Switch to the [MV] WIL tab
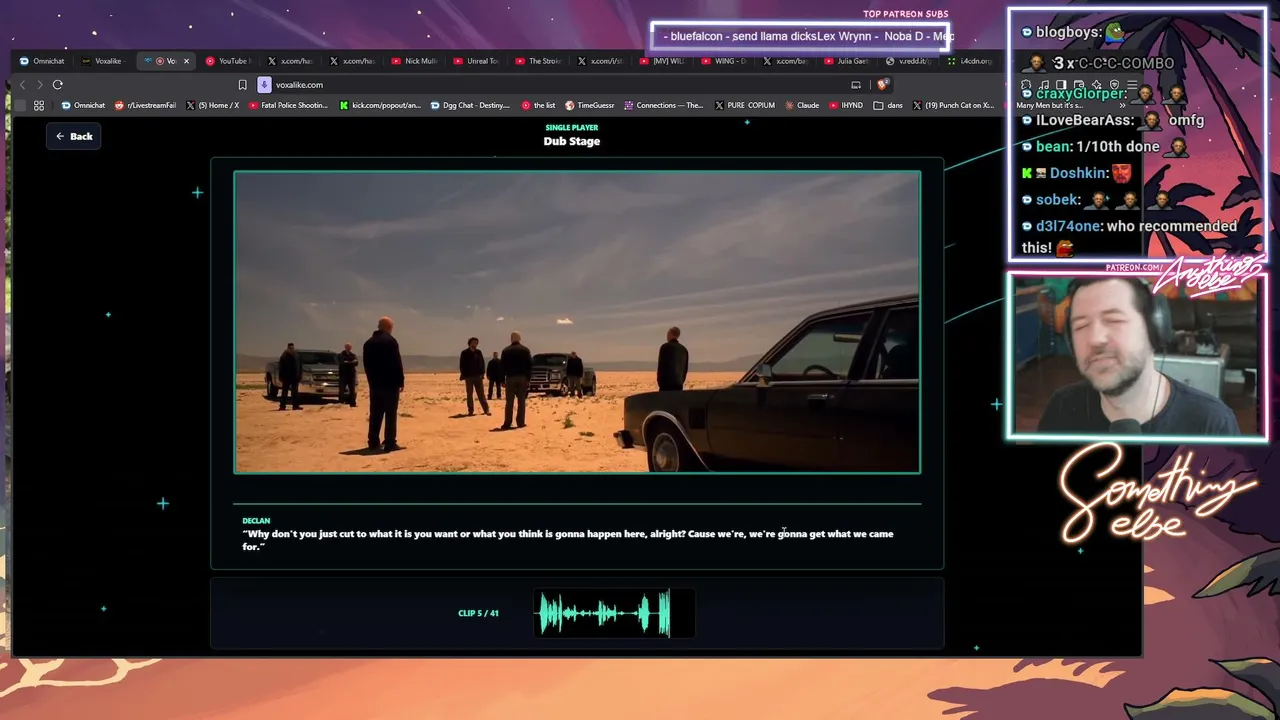1280x720 pixels. (x=662, y=61)
